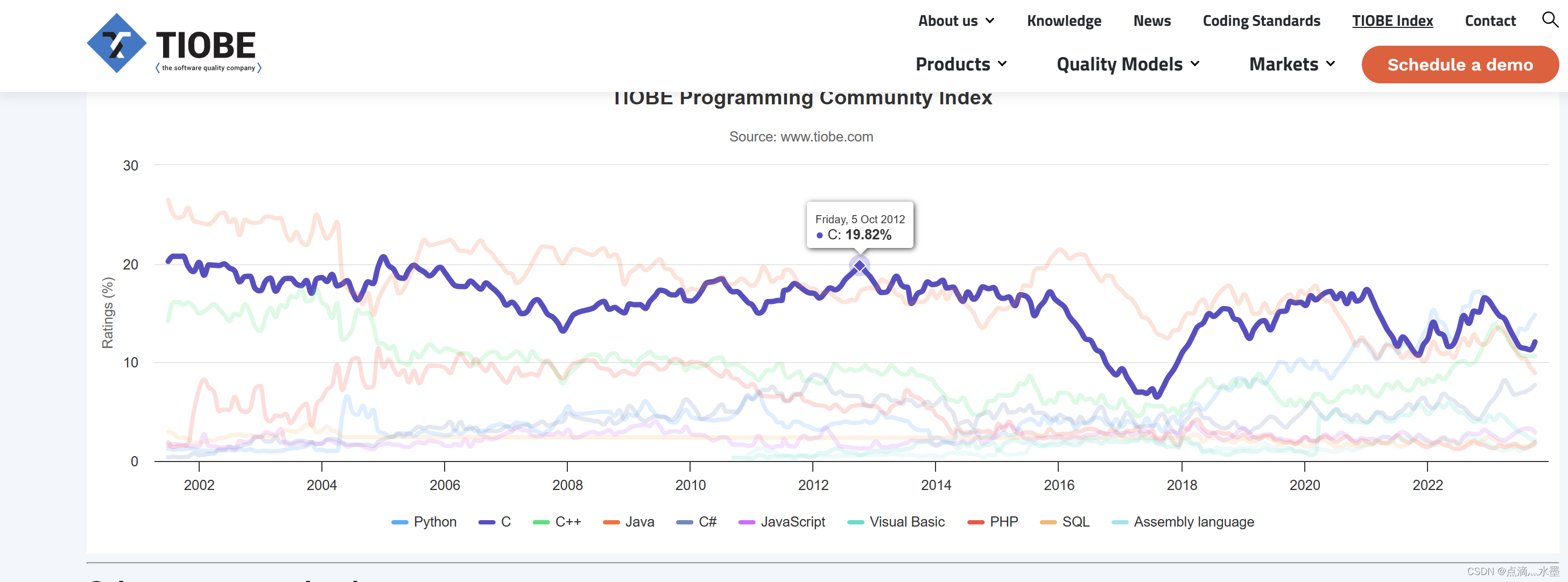The width and height of the screenshot is (1568, 582).
Task: Click the 2022 x-axis label
Action: click(x=1428, y=485)
